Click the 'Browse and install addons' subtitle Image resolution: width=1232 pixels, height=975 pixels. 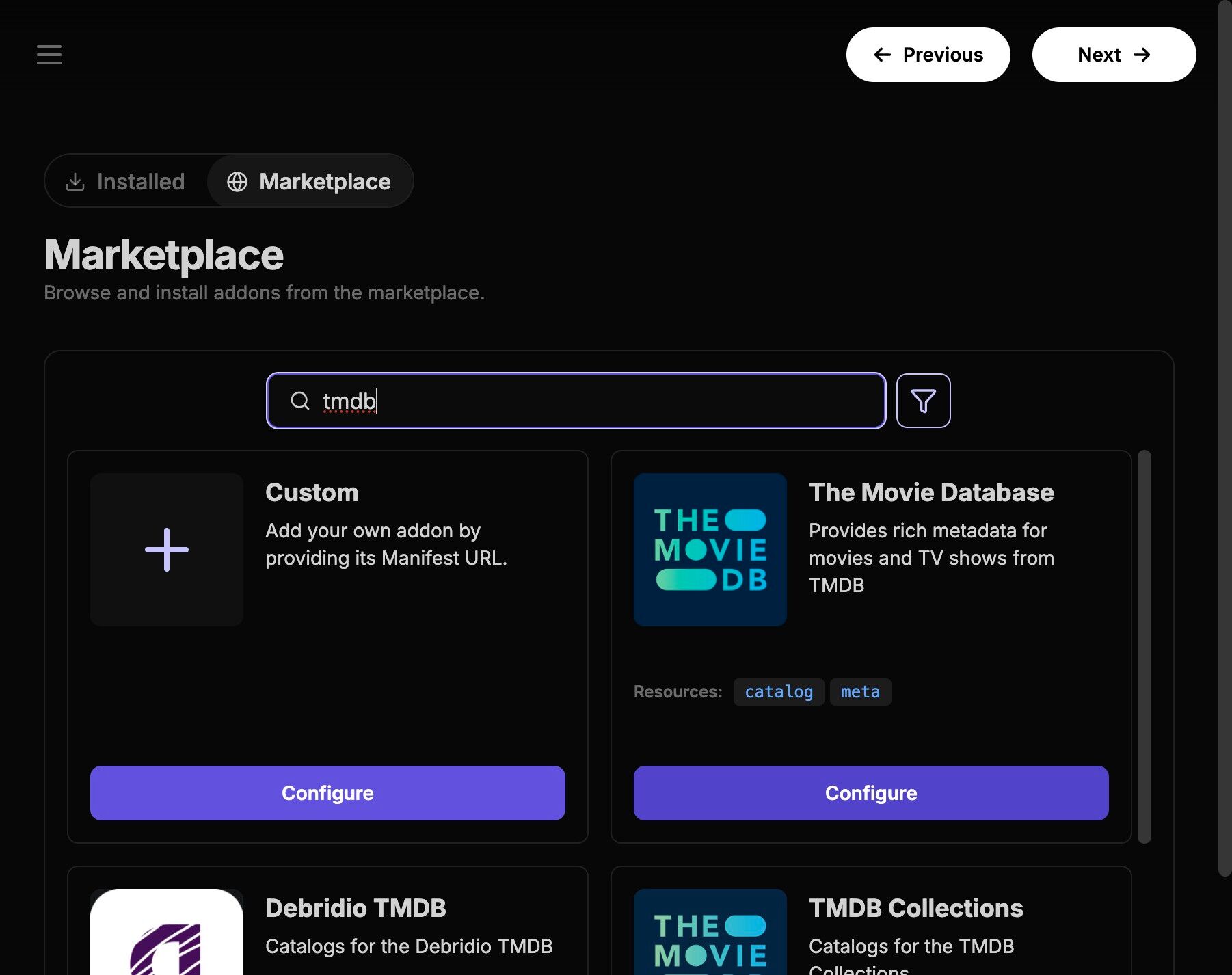point(264,293)
